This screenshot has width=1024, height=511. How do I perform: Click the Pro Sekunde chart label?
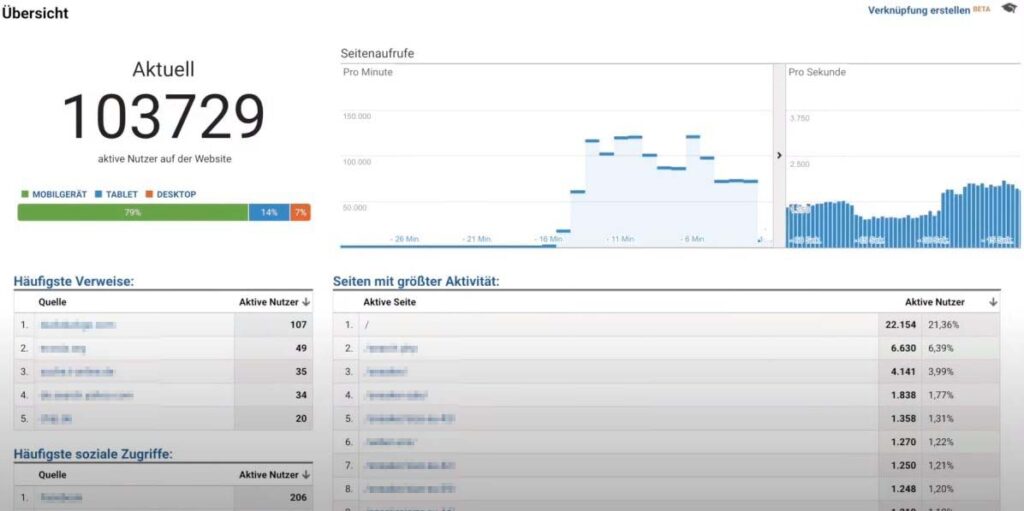coord(817,73)
